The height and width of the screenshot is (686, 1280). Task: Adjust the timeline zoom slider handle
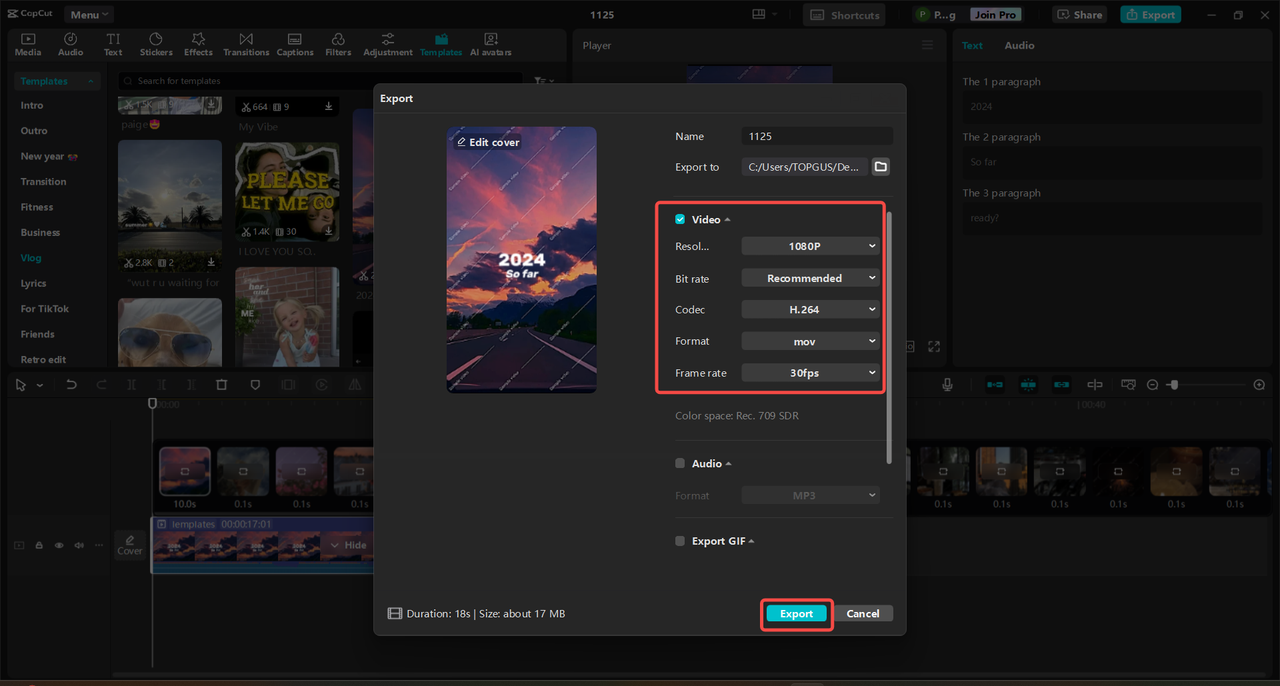[1174, 385]
